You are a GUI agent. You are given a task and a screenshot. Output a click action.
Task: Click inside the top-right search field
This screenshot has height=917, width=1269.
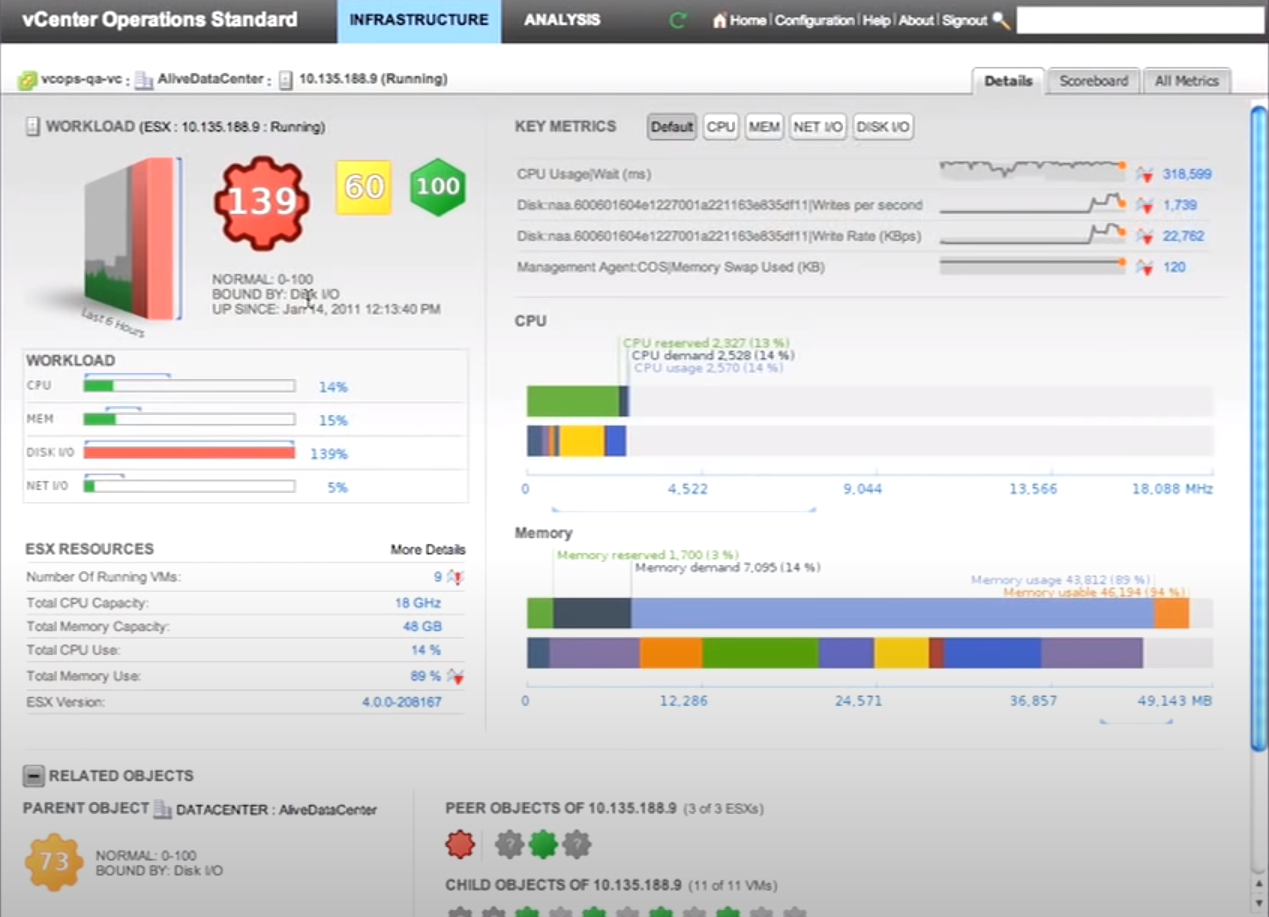coord(1140,19)
